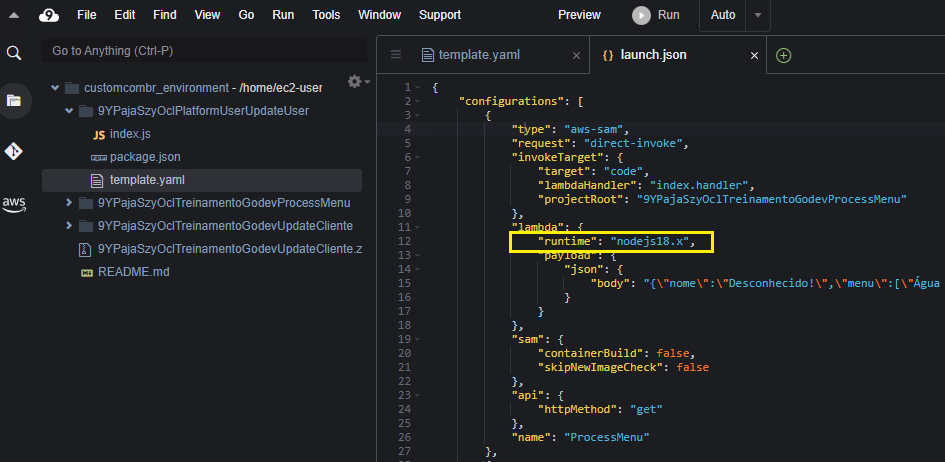Screen dimensions: 945x462
Task: Fold configurations block at line 2
Action: 418,101
